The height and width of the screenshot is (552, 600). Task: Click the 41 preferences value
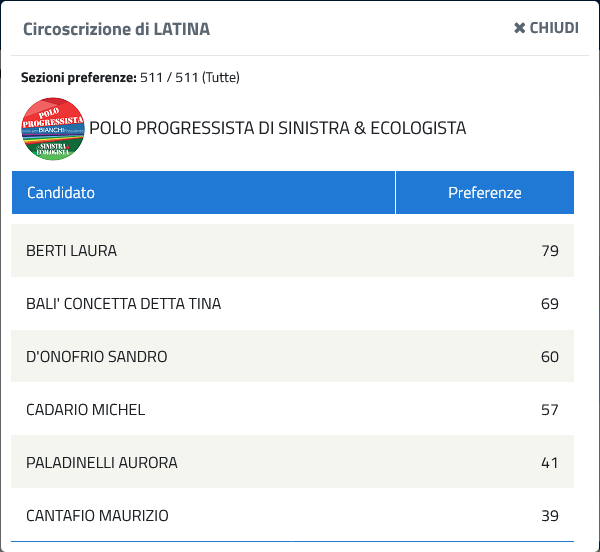(550, 463)
